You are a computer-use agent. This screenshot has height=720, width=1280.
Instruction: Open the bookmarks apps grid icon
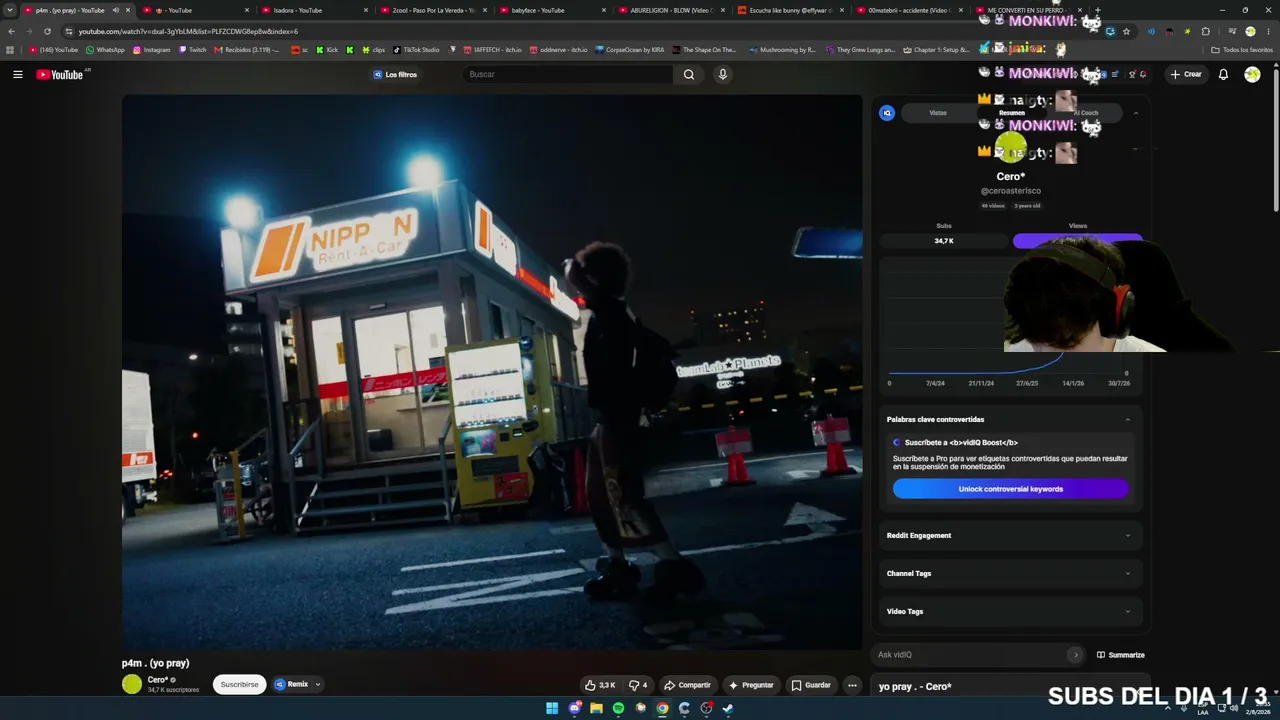[11, 49]
